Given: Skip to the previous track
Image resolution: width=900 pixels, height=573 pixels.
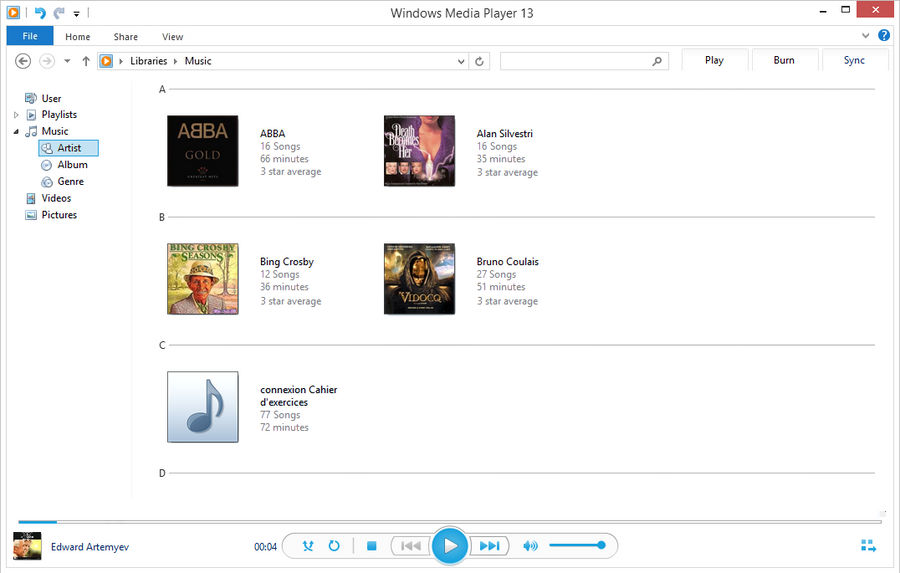Looking at the screenshot, I should [x=410, y=545].
